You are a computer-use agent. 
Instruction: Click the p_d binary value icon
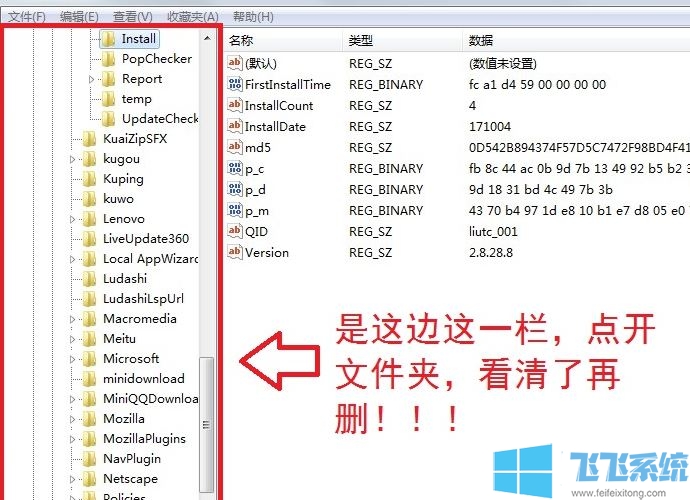coord(235,189)
